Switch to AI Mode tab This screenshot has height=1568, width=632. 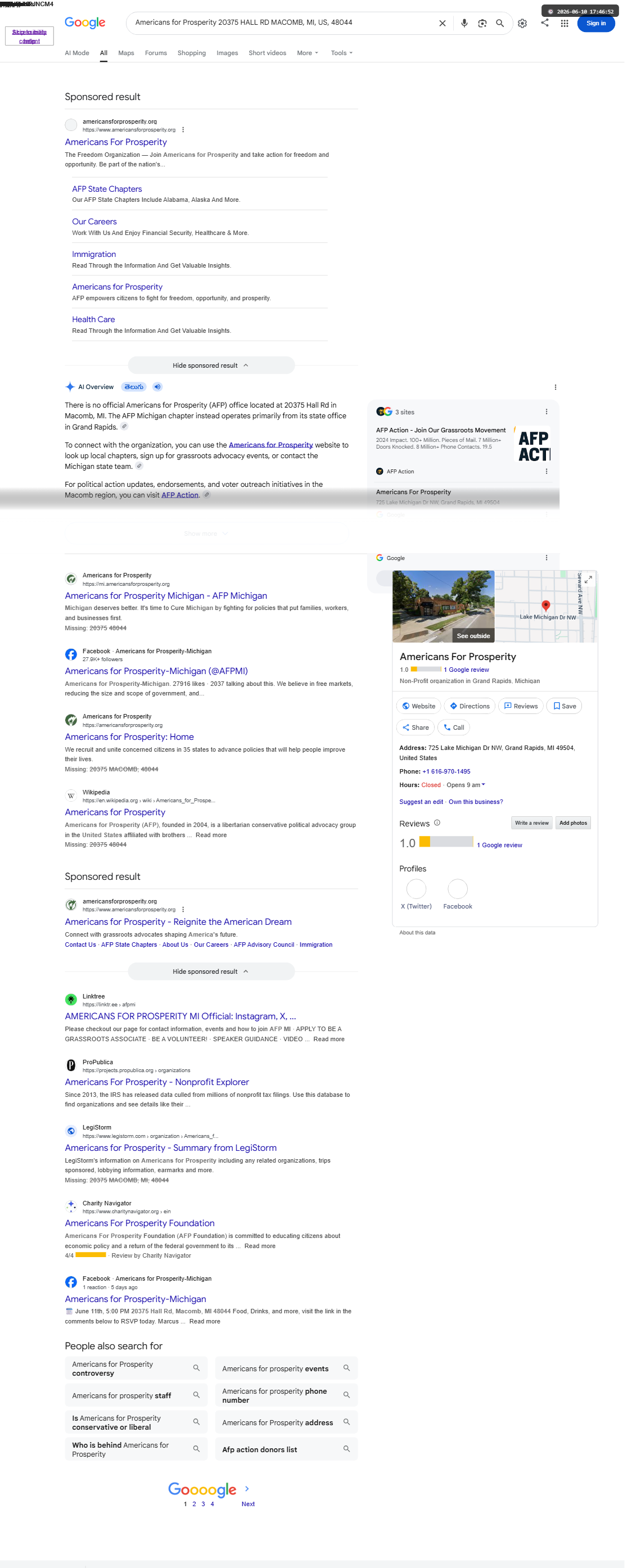76,53
